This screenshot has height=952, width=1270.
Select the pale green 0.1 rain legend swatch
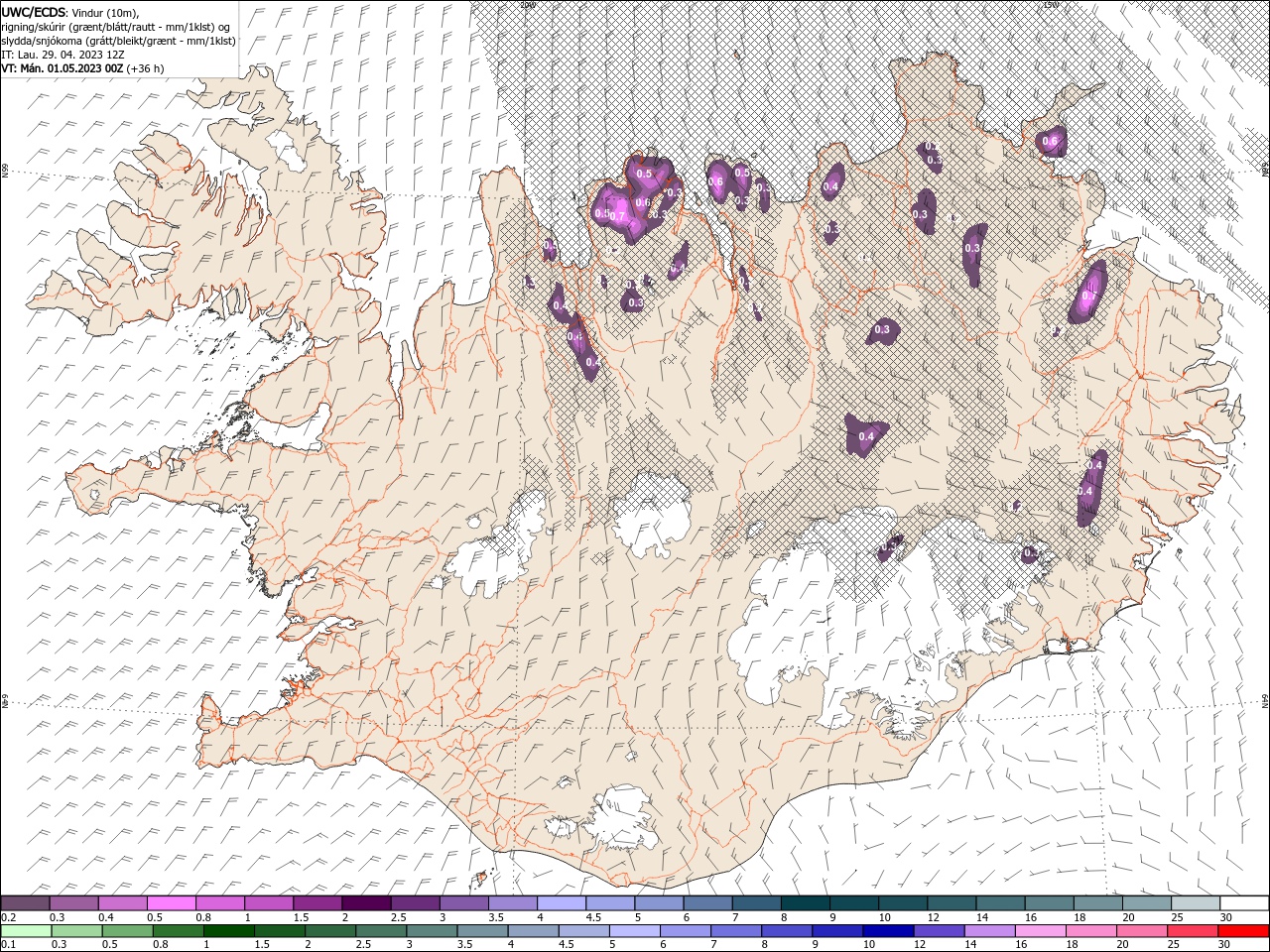[26, 930]
